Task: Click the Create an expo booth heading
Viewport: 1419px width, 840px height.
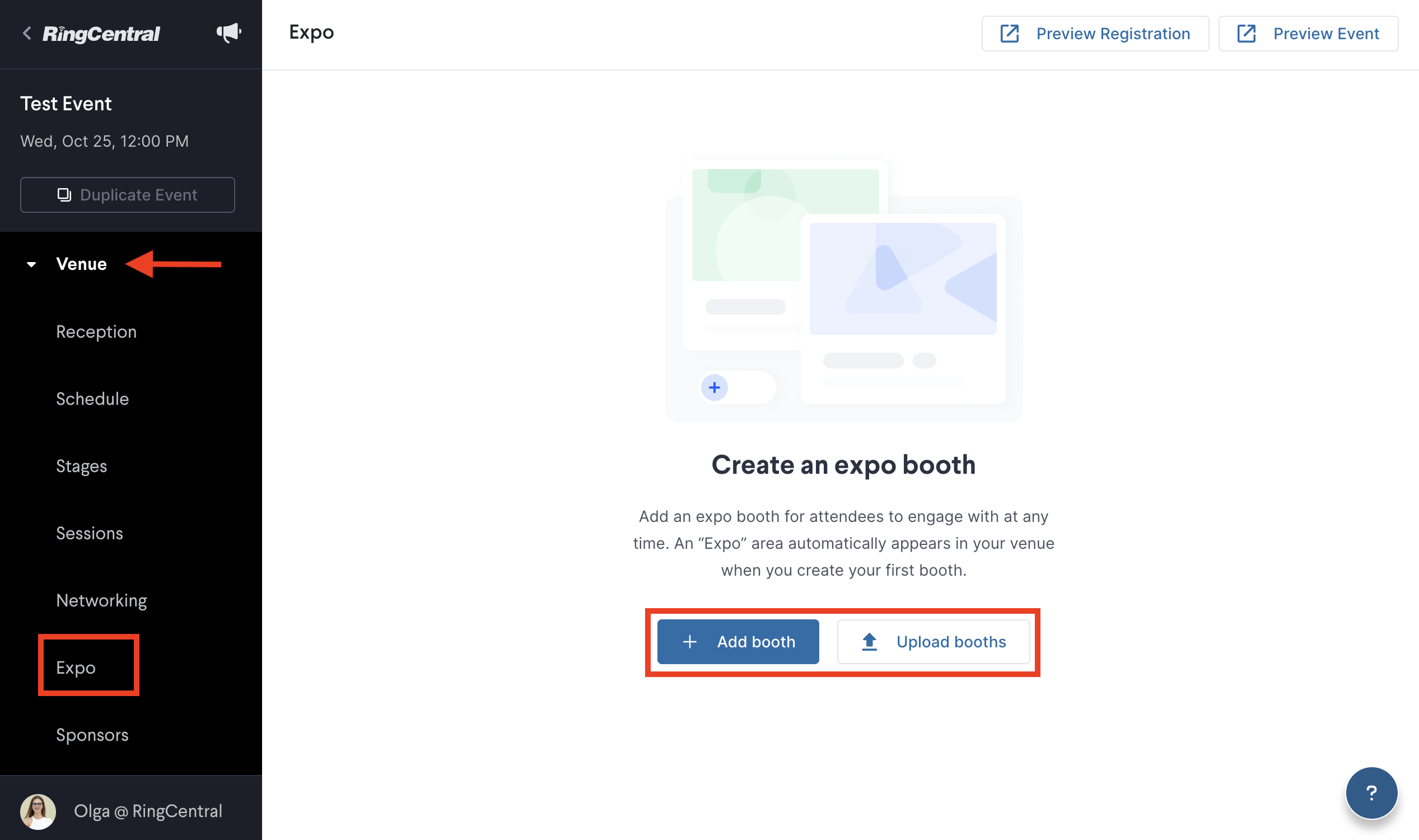Action: point(843,465)
